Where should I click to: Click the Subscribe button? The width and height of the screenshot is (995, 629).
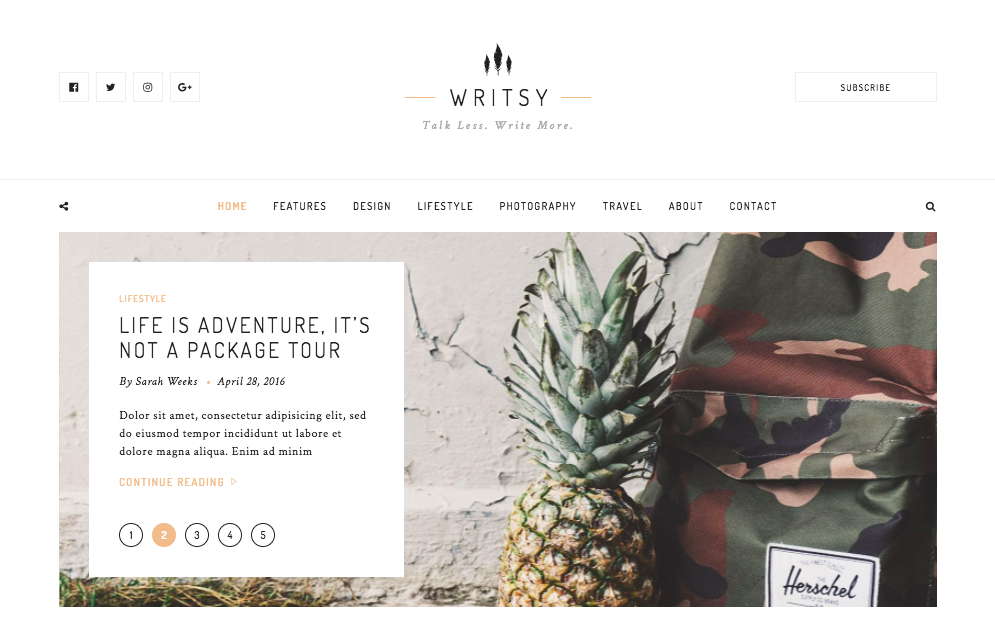(866, 87)
